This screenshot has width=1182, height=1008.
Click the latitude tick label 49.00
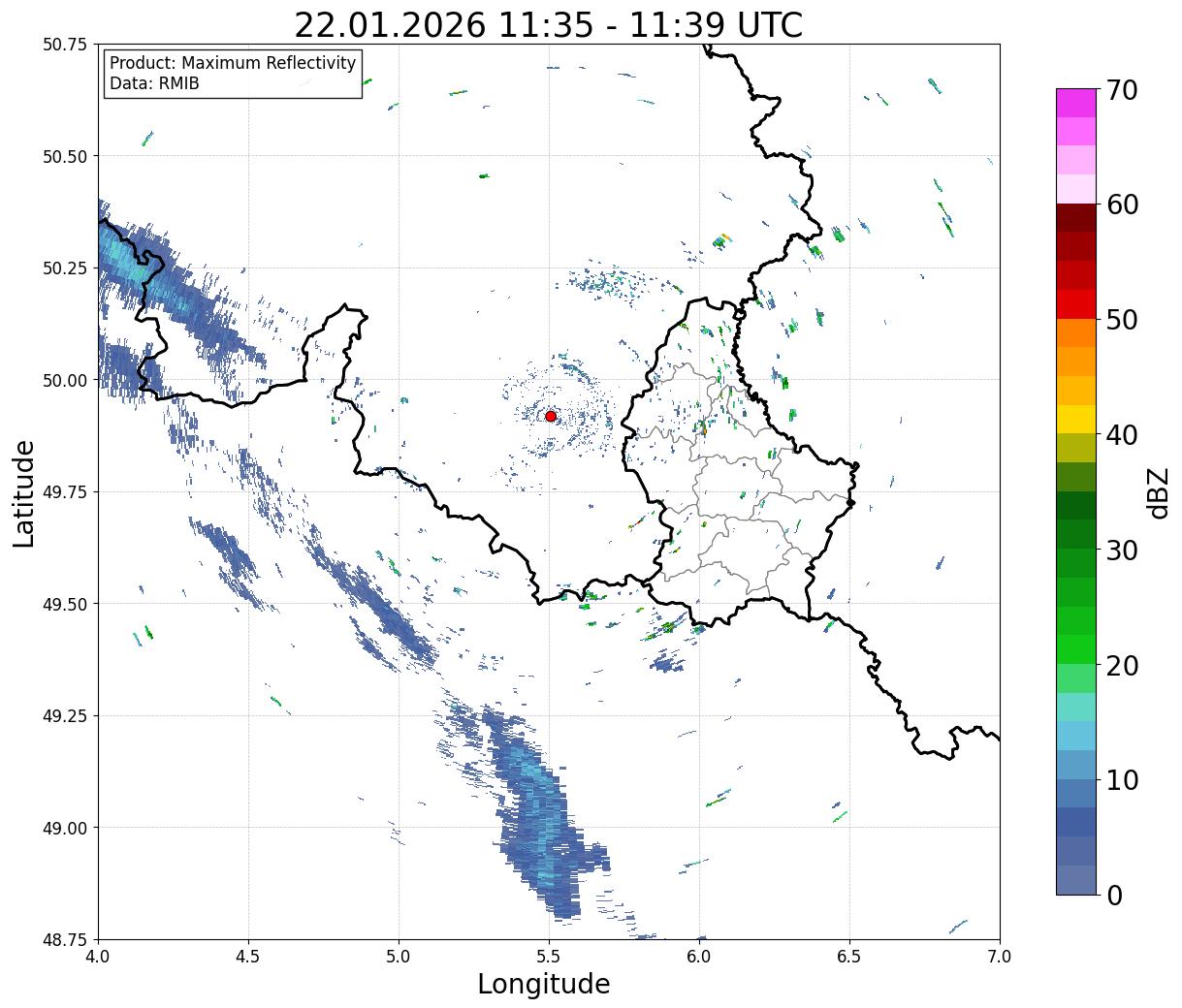[65, 828]
